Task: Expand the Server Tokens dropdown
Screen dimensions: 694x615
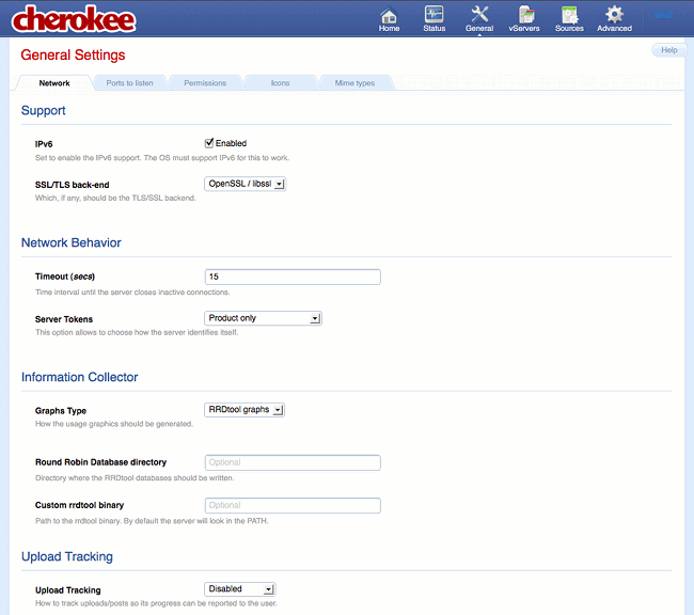Action: click(x=262, y=318)
